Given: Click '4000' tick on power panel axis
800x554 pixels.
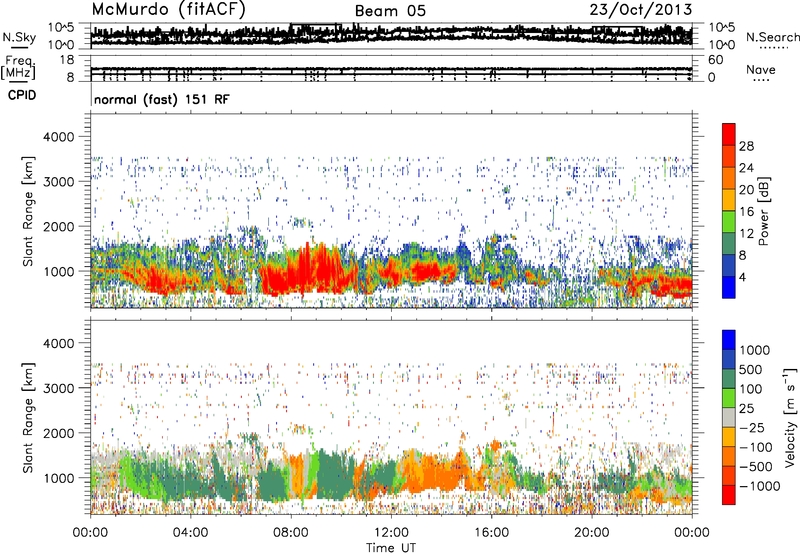Looking at the screenshot, I should [x=59, y=137].
